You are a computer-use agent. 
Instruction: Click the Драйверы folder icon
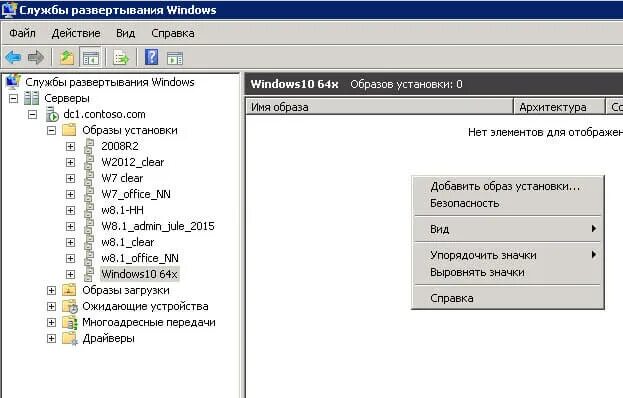70,338
